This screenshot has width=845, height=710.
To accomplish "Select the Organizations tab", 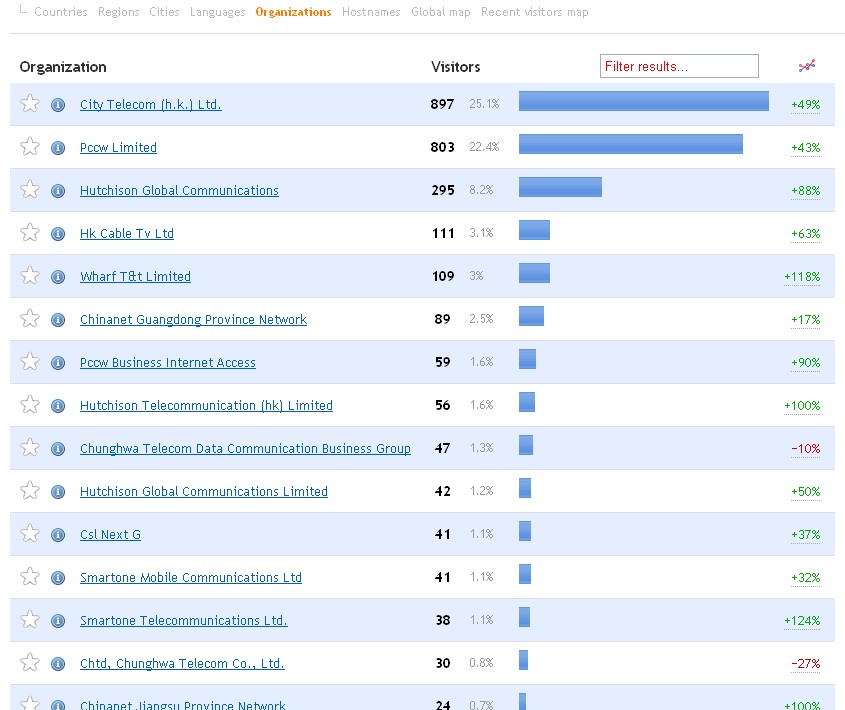I will pyautogui.click(x=293, y=12).
